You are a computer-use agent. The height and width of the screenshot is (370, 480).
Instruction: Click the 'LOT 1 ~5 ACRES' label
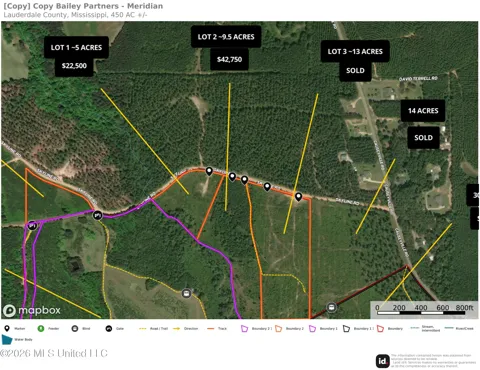76,47
